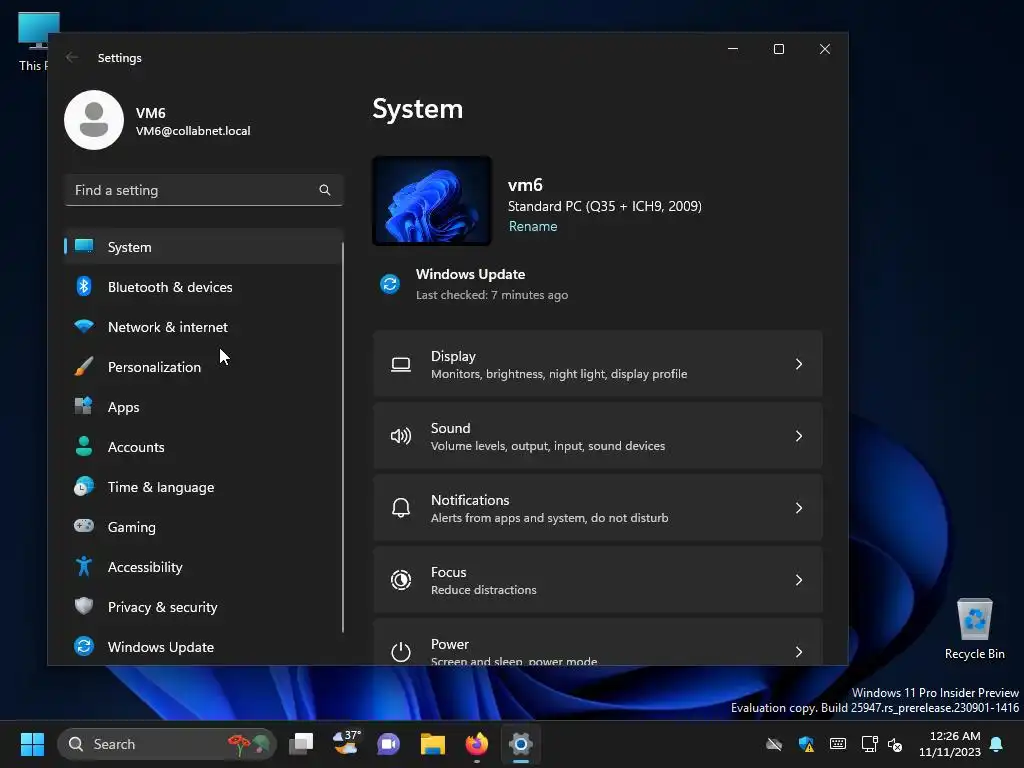Click the sidebar vertical scrollbar
This screenshot has width=1024, height=768.
(x=343, y=438)
